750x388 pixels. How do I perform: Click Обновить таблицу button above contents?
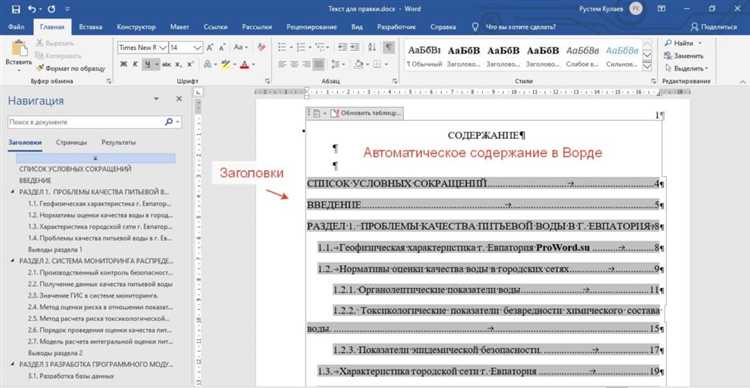(x=367, y=113)
